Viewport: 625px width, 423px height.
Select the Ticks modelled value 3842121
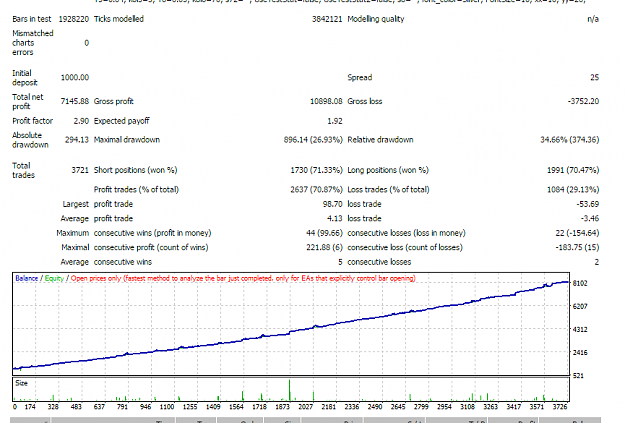(327, 19)
